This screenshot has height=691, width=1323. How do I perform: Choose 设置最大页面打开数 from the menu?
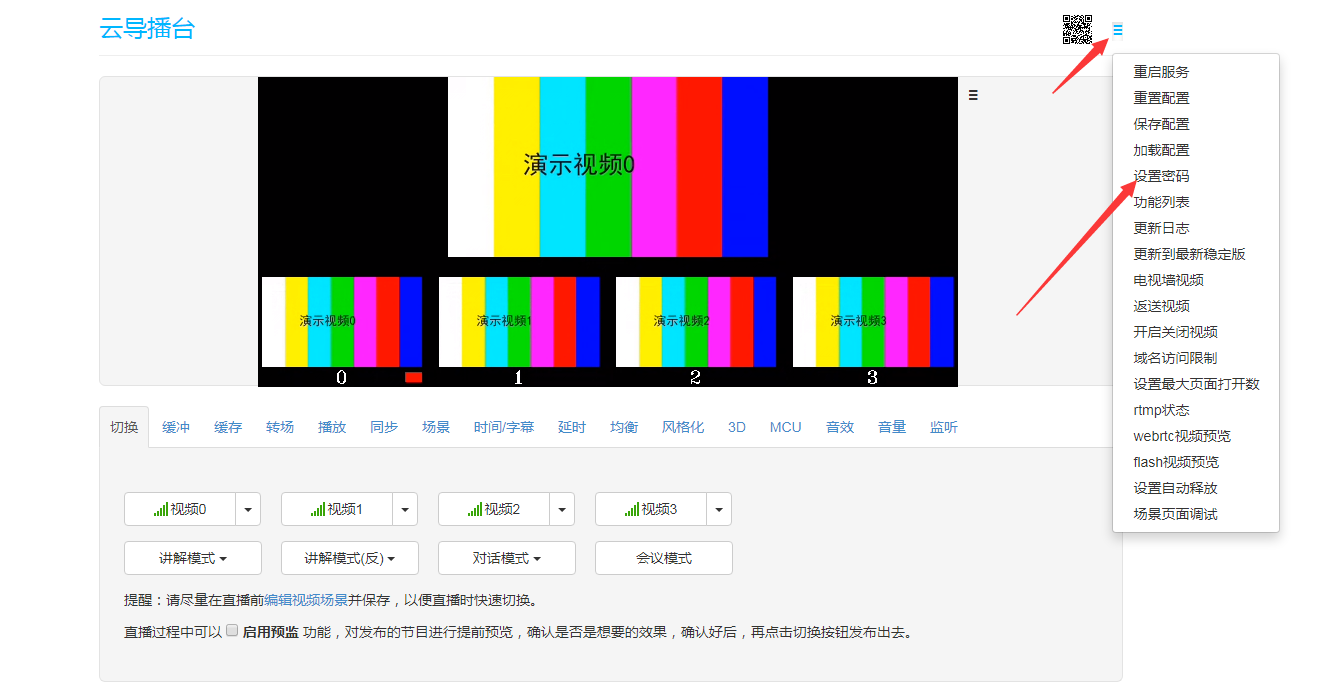[1196, 384]
